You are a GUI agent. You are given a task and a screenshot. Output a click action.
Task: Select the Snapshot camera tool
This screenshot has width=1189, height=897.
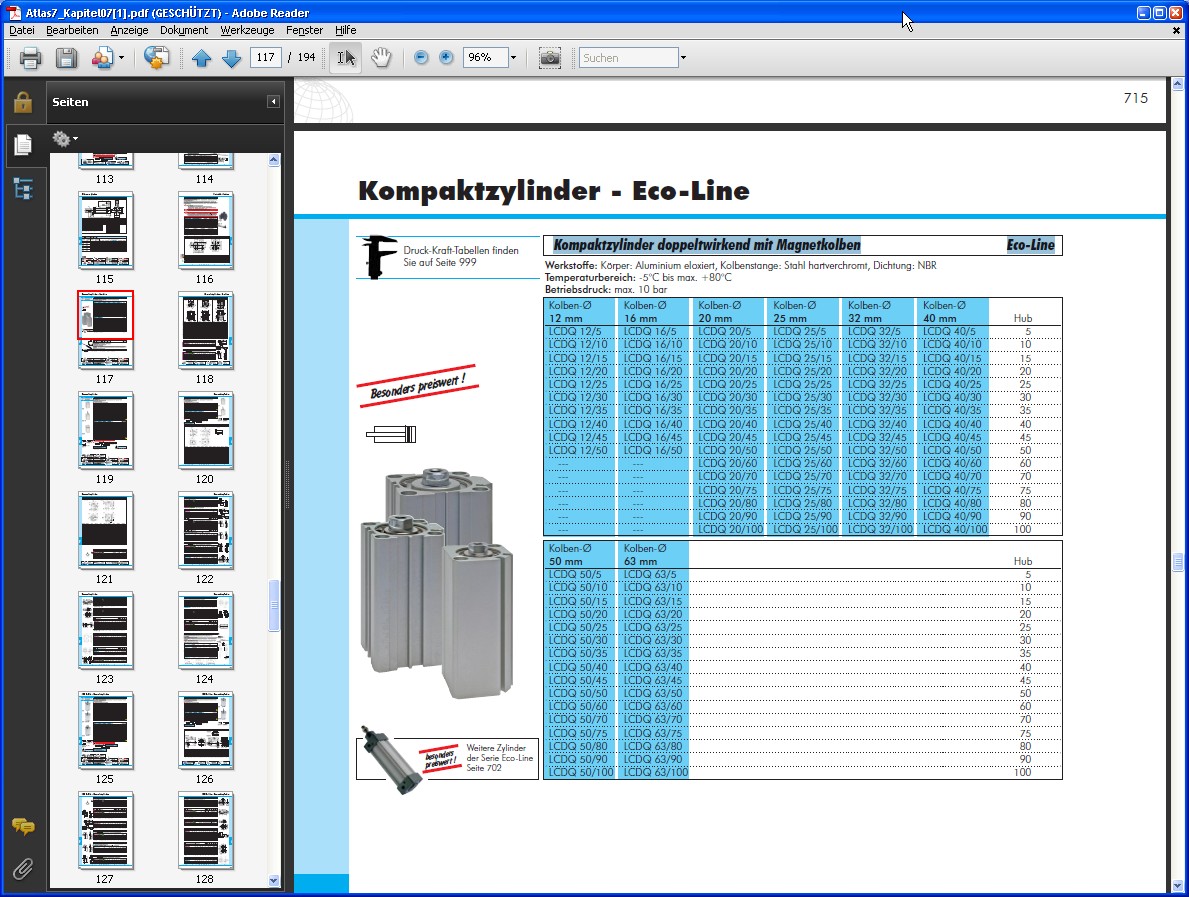point(550,58)
